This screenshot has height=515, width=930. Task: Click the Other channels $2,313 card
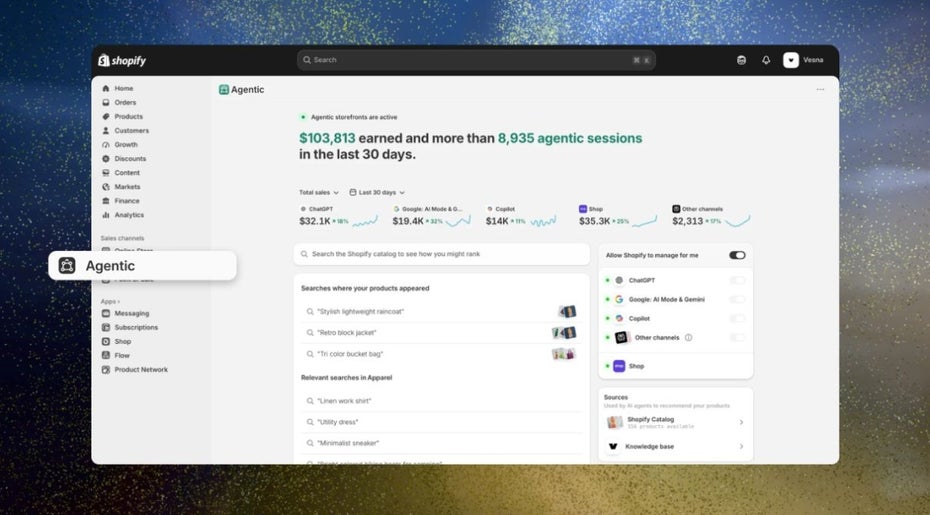coord(711,217)
